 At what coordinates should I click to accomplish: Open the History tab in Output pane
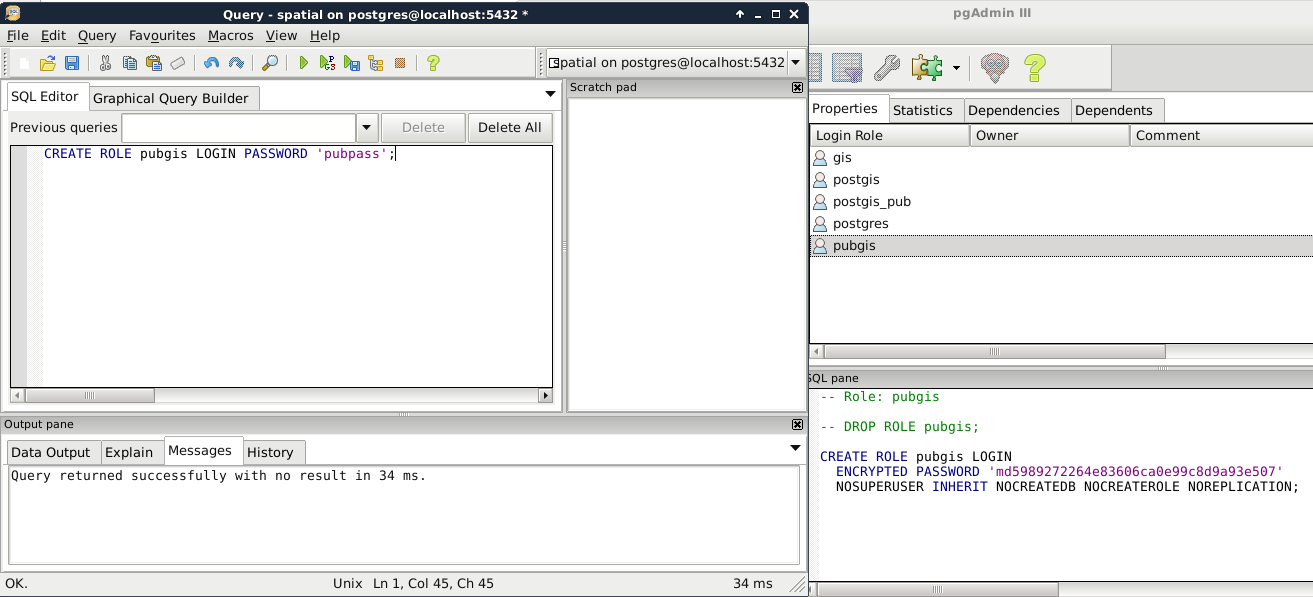(x=270, y=452)
